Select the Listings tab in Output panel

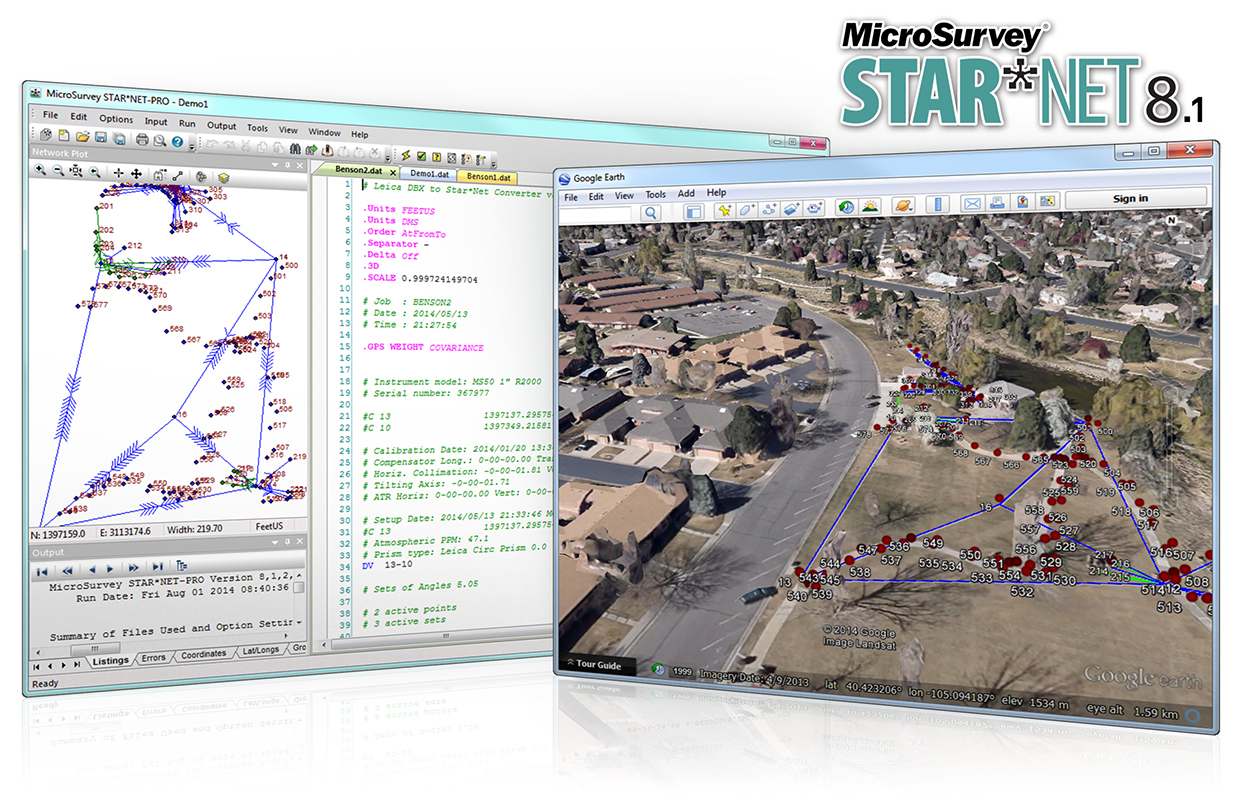tap(110, 660)
